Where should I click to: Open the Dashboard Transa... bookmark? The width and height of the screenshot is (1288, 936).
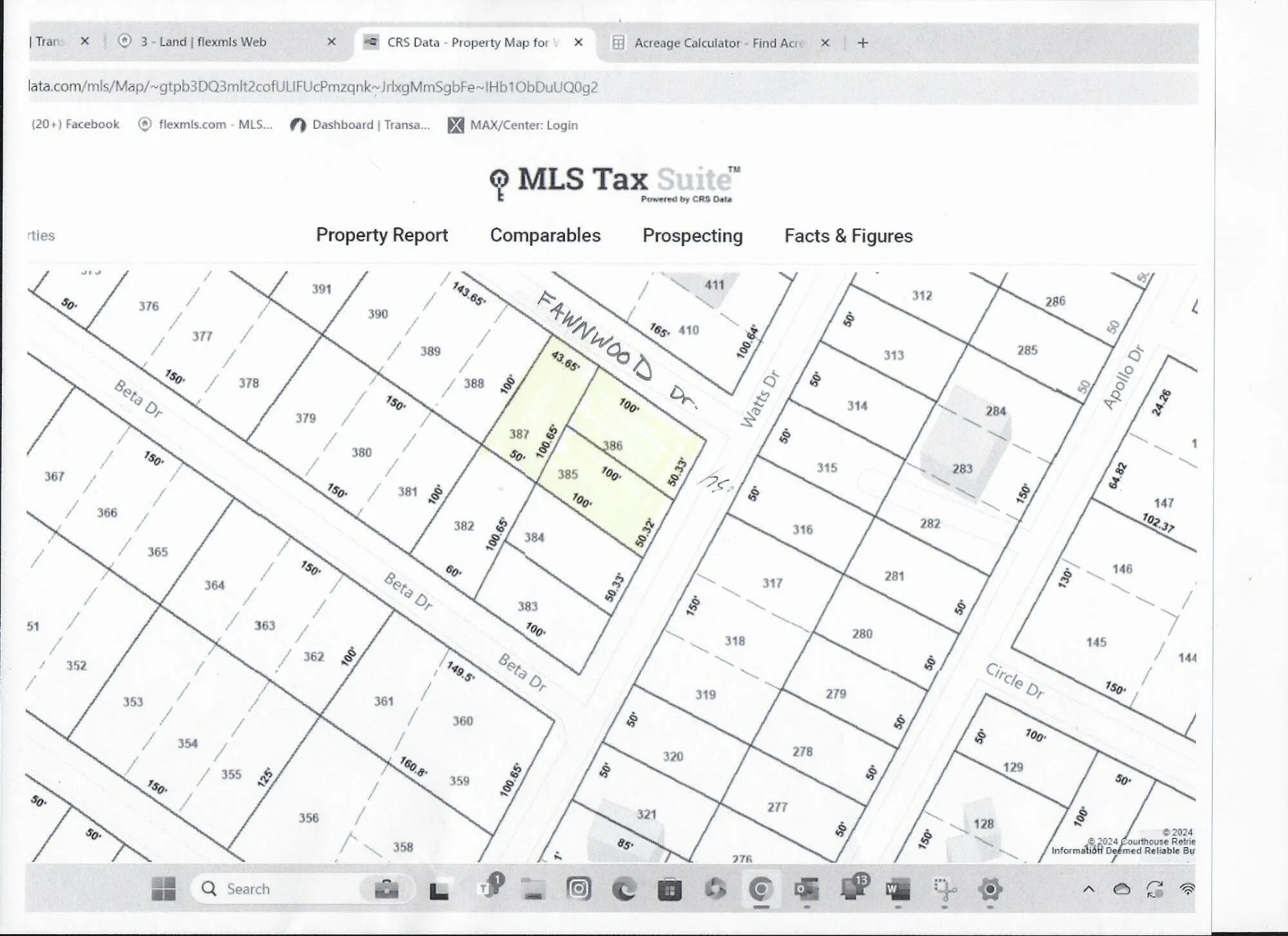click(x=360, y=125)
